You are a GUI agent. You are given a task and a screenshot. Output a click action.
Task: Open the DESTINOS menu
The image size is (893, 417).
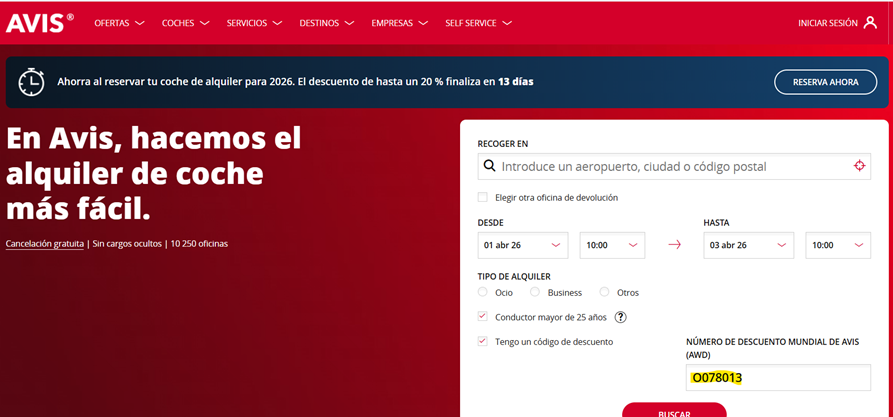[327, 23]
